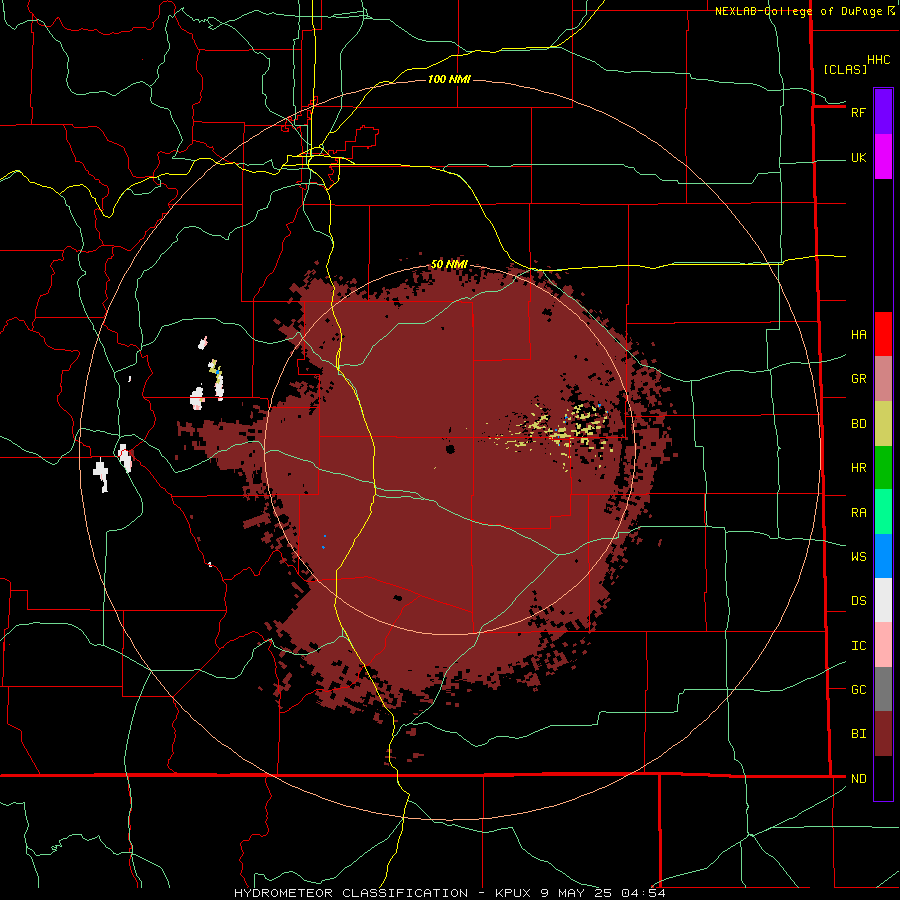
Task: Click the DS legend label
Action: click(x=858, y=600)
